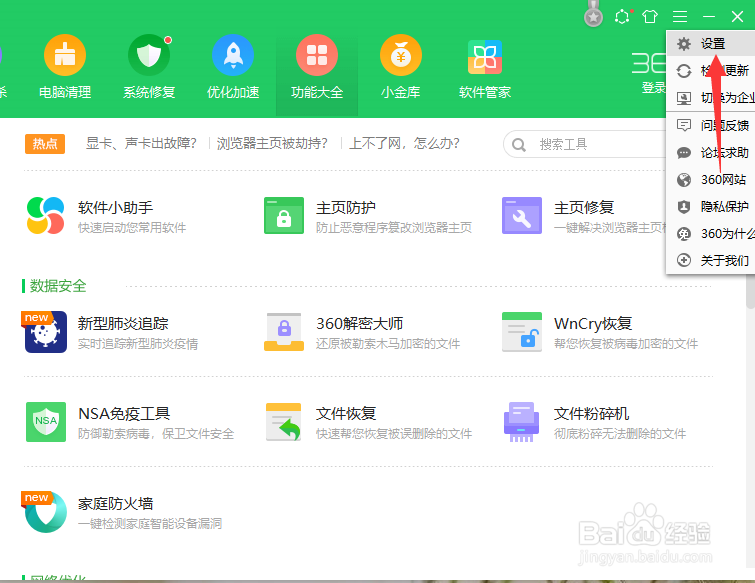Click the 显卡、声卡出故障? link
755x583 pixels.
coord(141,143)
